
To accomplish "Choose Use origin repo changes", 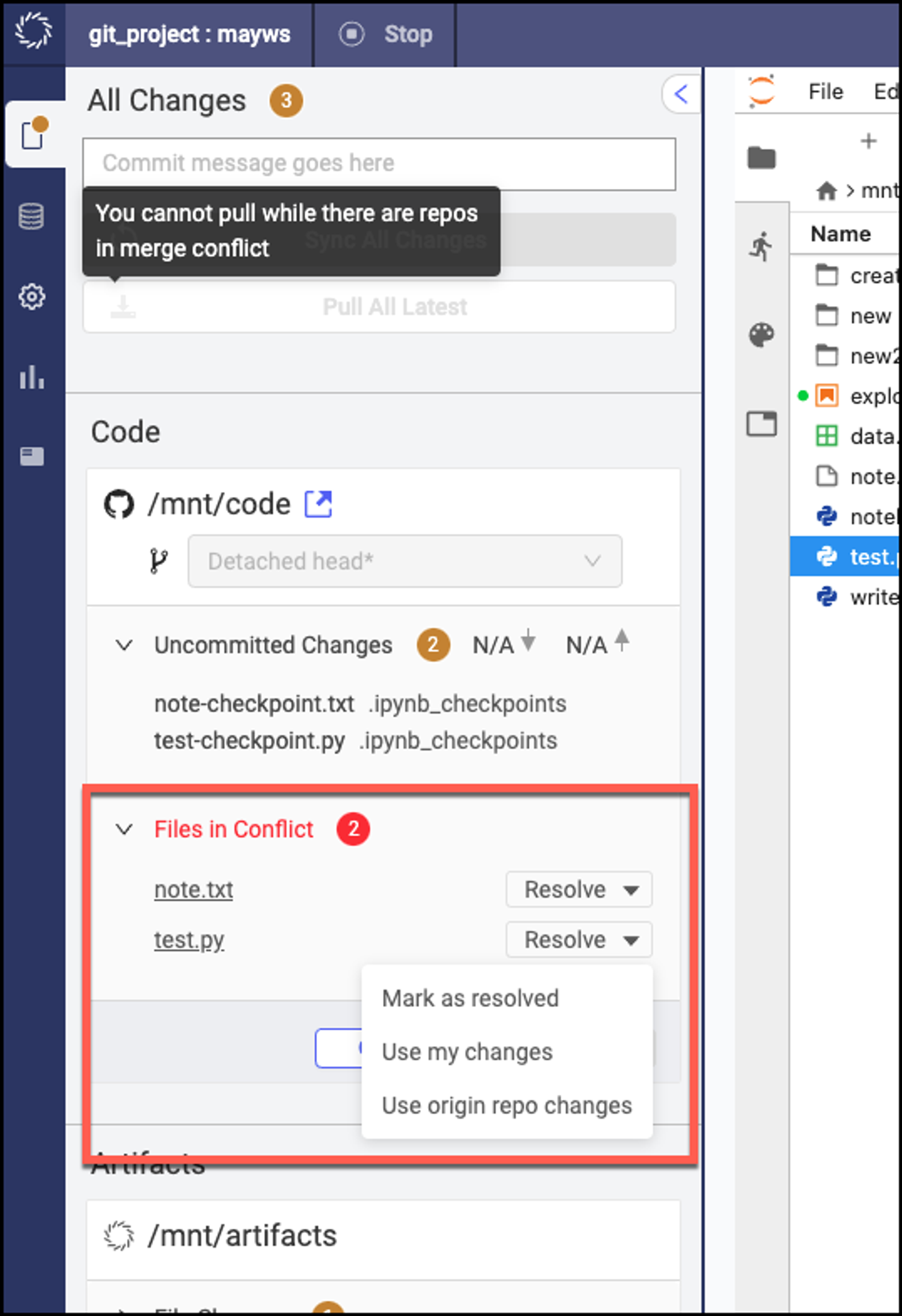I will tap(506, 1105).
